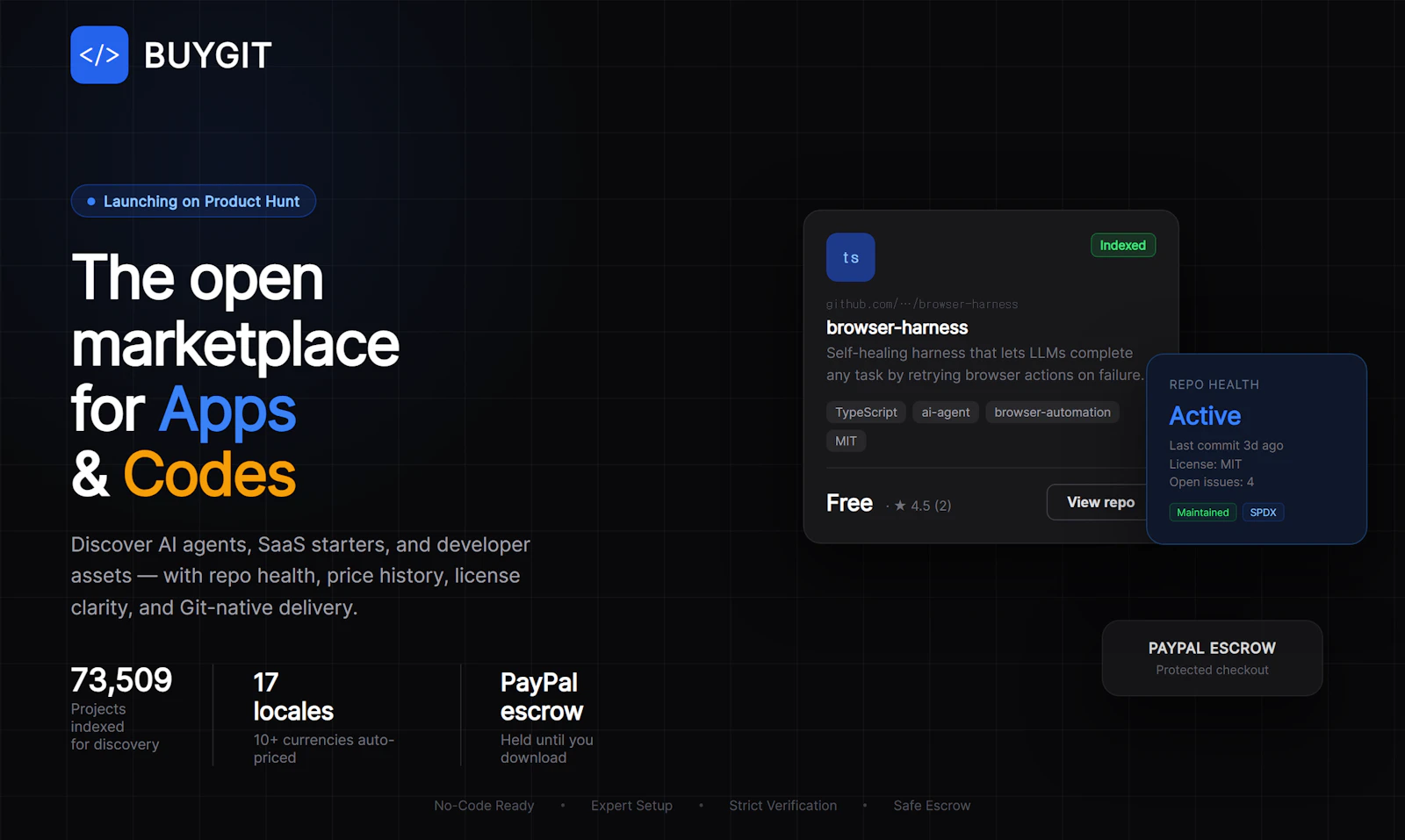Click the Self-healing harness description text
The image size is (1405, 840).
tap(984, 363)
